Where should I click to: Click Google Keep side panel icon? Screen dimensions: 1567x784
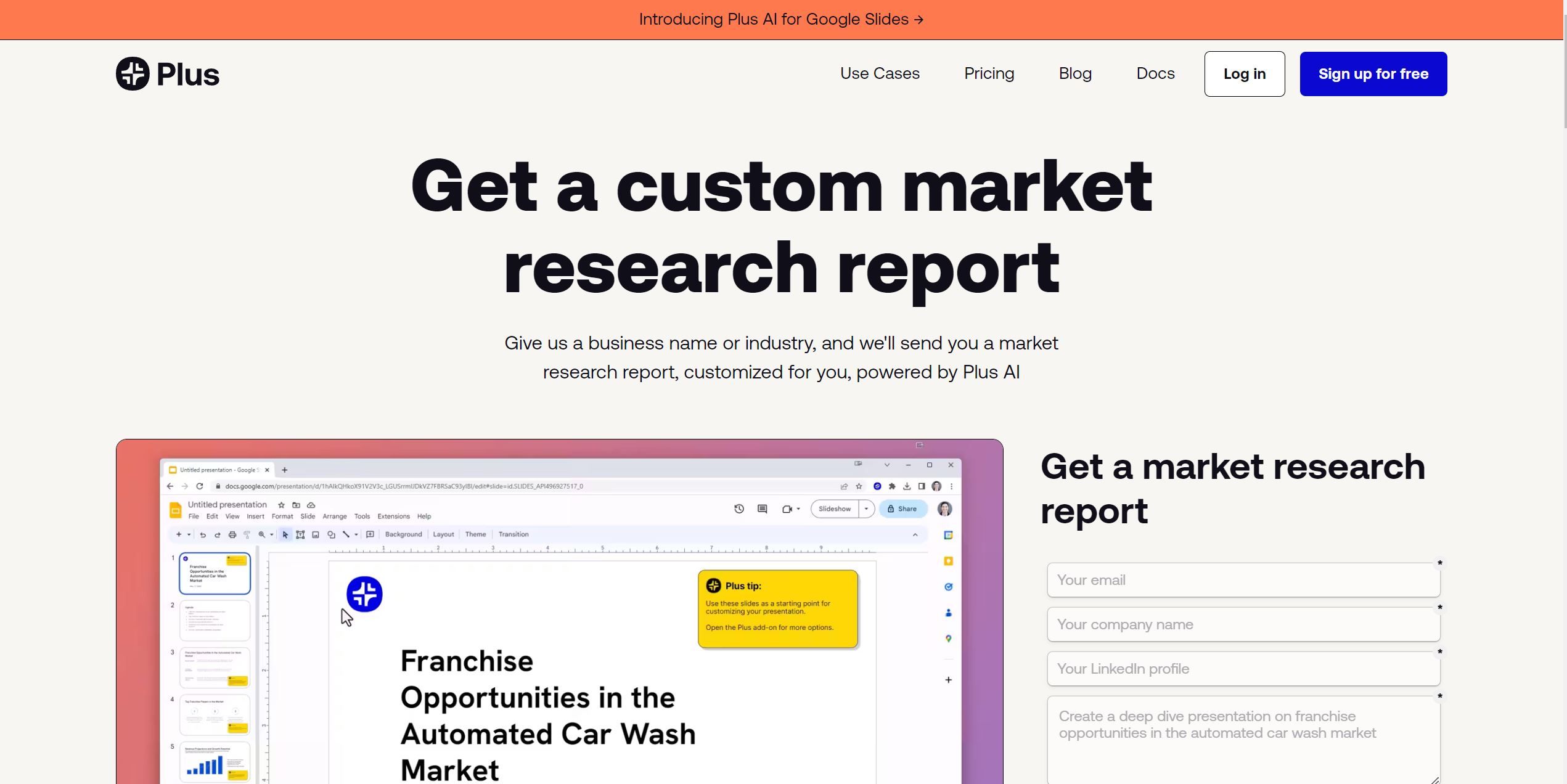(x=948, y=561)
